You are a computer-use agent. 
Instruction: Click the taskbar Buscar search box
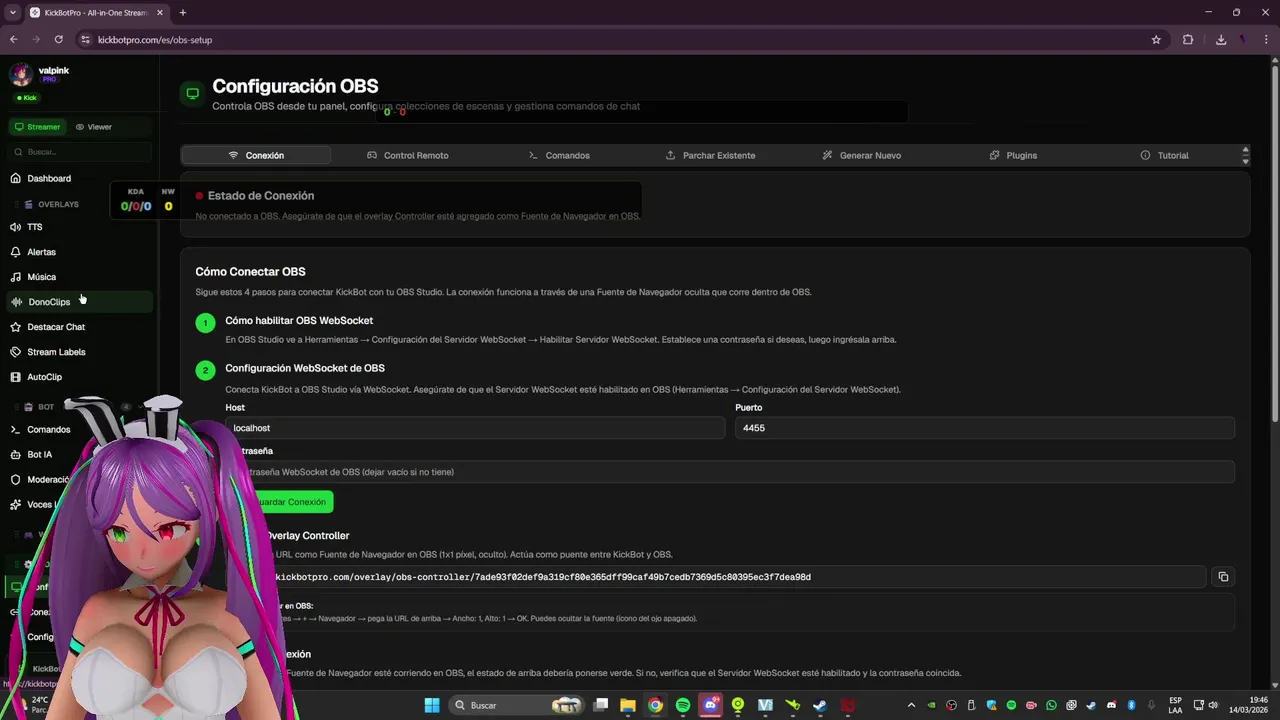point(516,705)
